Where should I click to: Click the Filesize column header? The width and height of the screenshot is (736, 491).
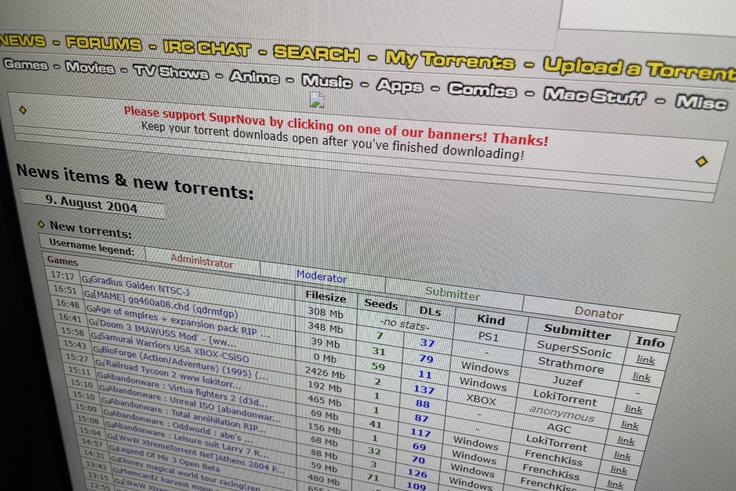click(326, 296)
